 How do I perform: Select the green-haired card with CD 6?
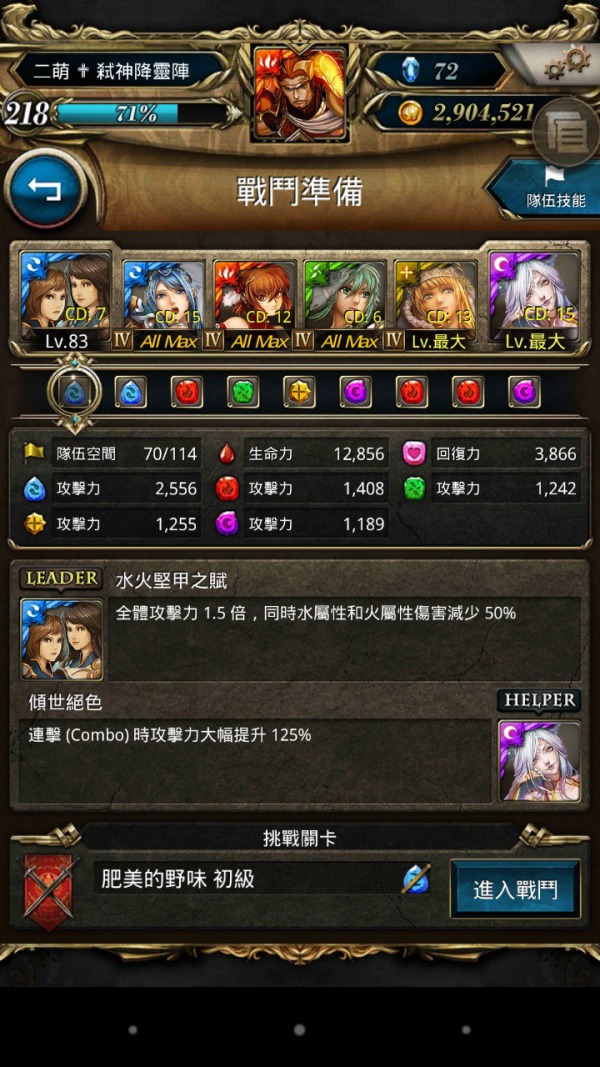click(x=345, y=306)
